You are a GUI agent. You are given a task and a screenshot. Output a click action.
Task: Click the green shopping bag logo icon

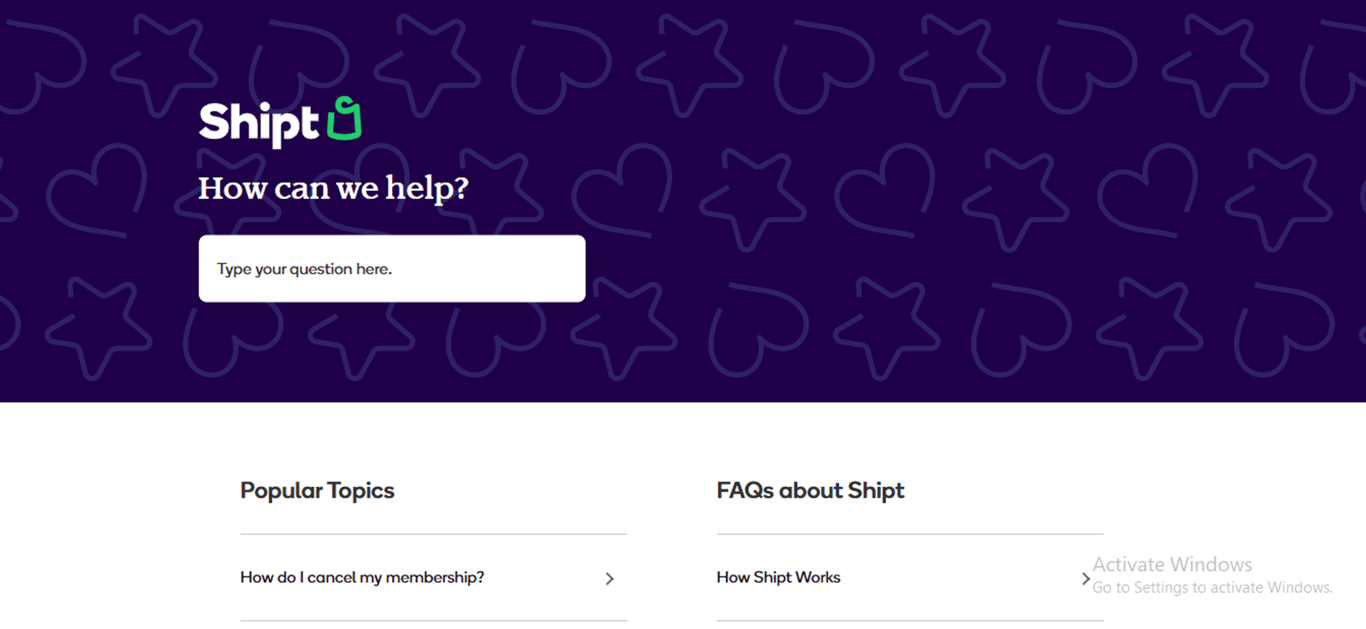343,120
